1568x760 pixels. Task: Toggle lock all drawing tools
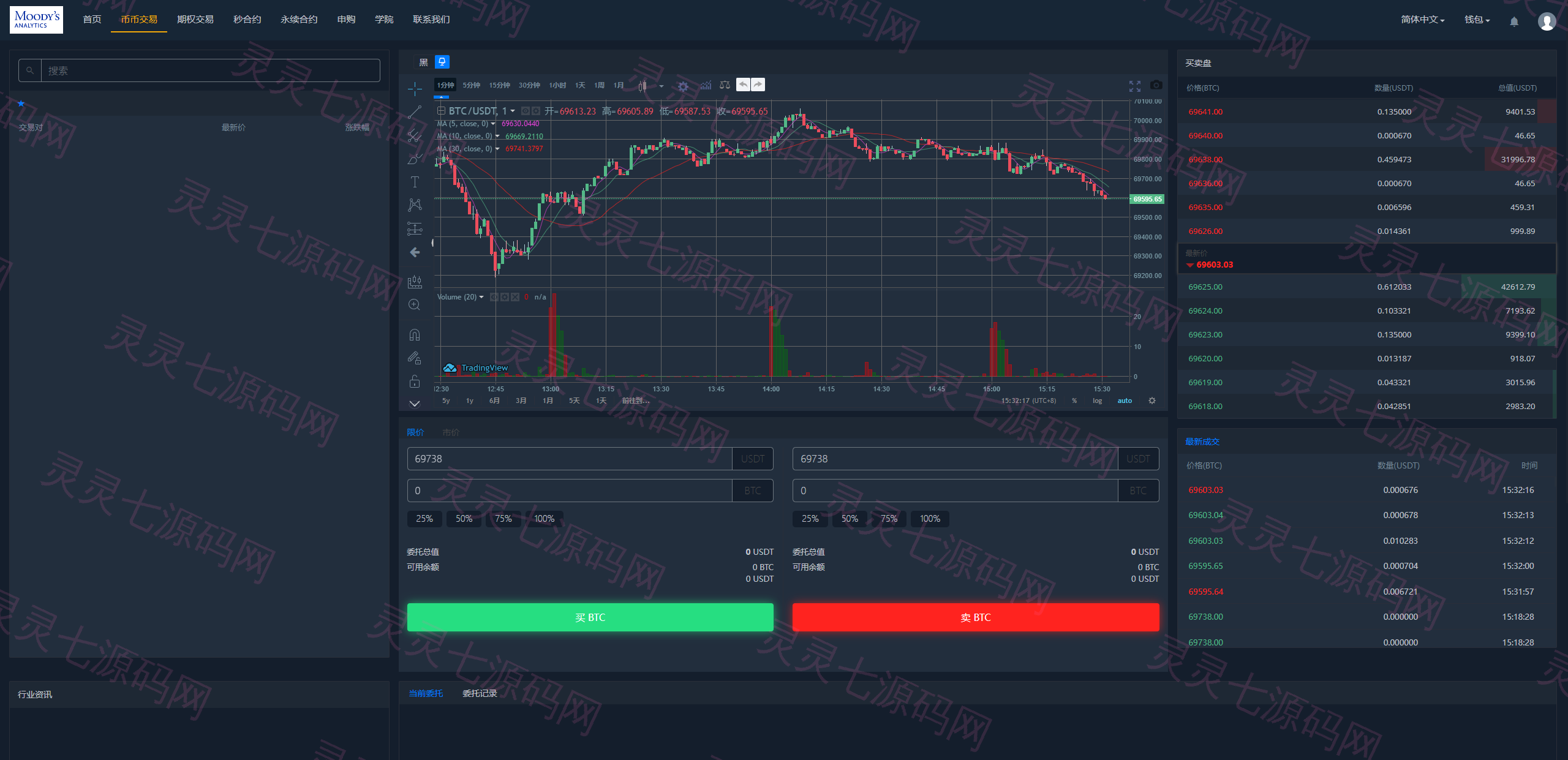tap(415, 381)
